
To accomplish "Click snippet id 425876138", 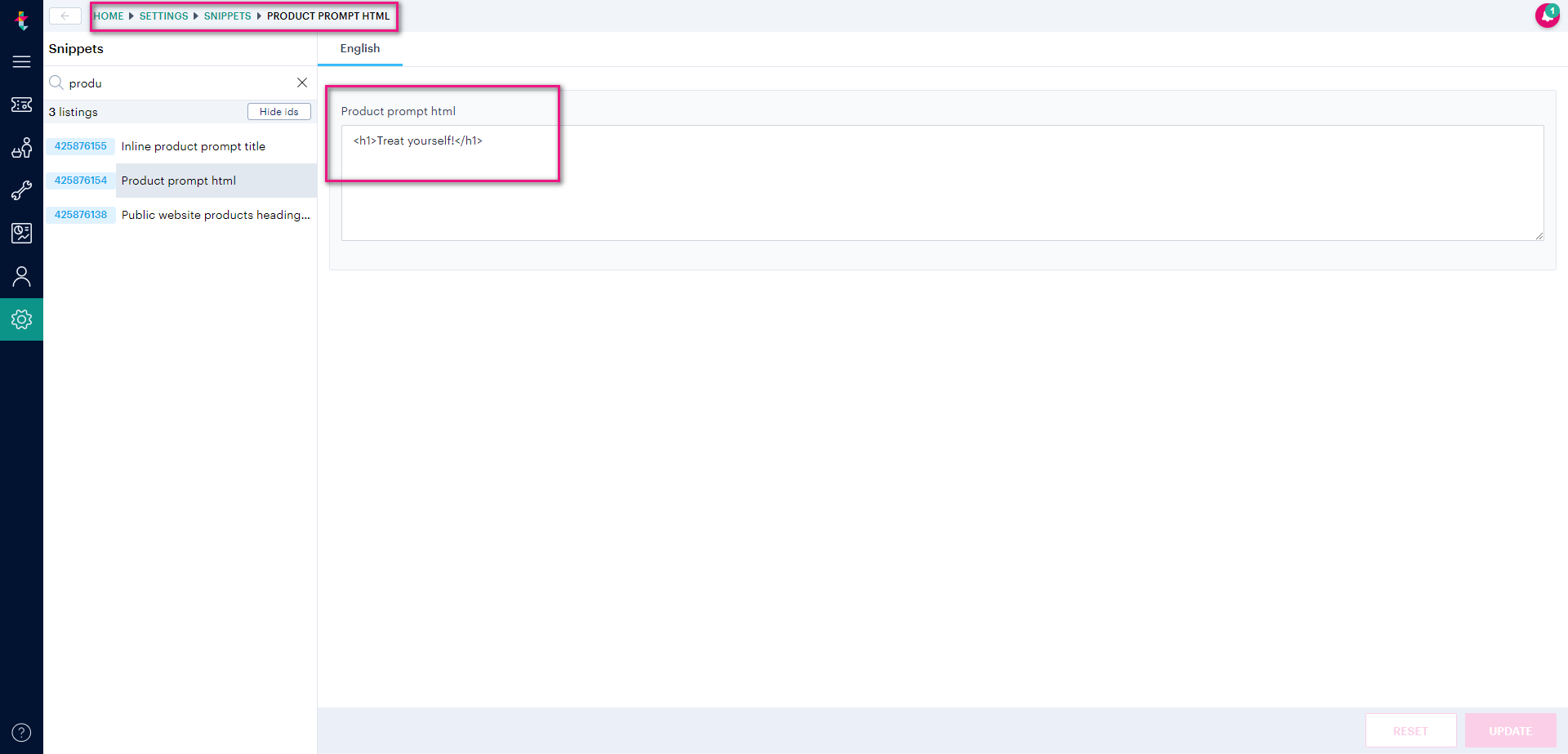I will coord(81,215).
